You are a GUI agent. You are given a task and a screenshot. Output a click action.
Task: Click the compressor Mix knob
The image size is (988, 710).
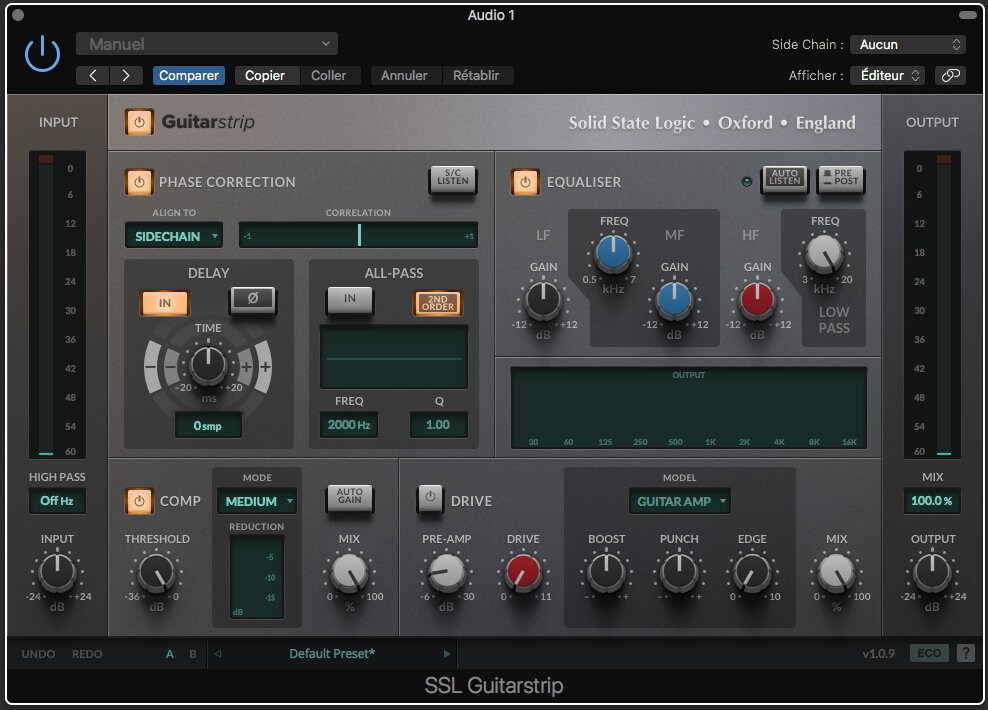pyautogui.click(x=349, y=572)
